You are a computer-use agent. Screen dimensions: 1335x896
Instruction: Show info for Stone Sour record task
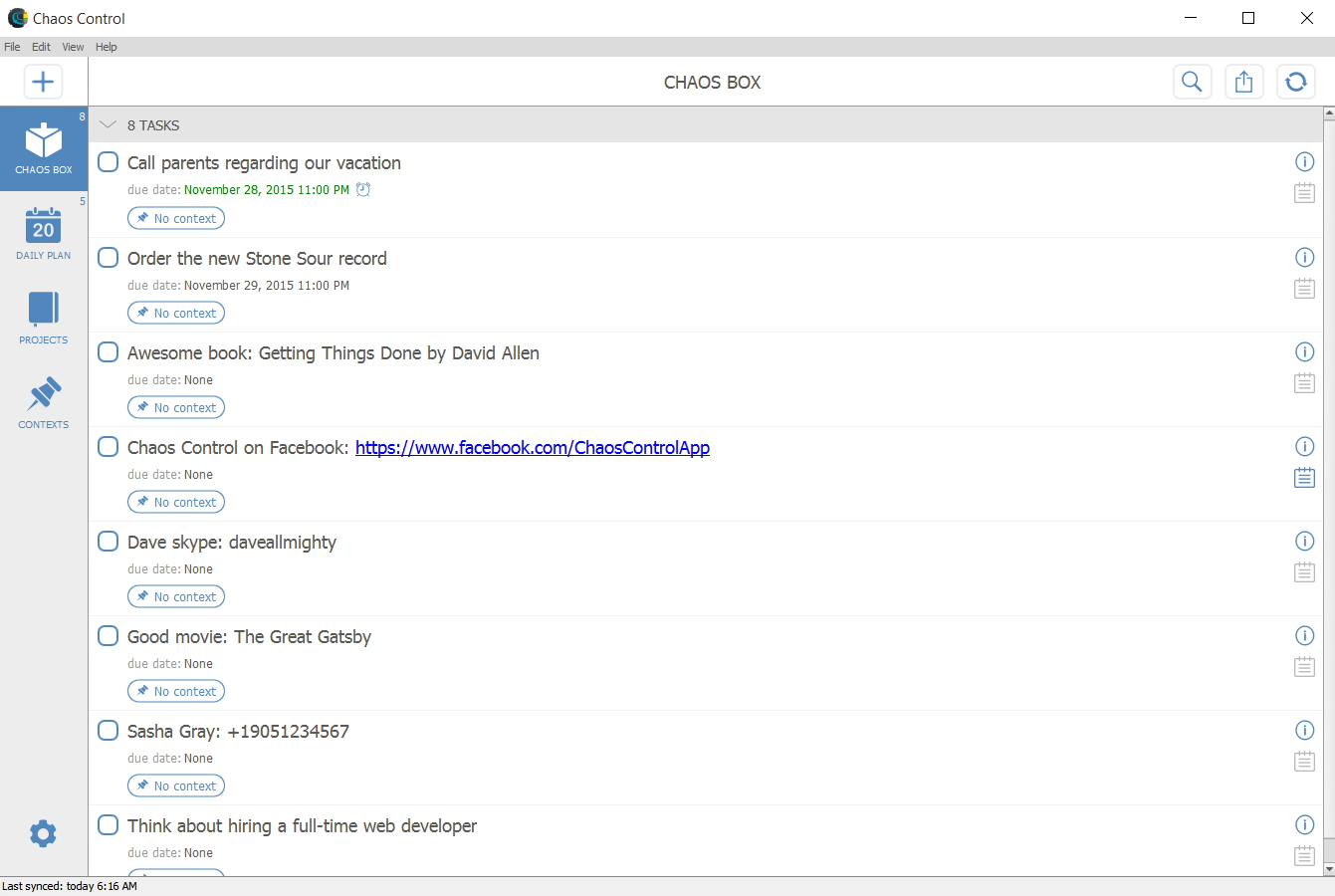[1304, 257]
